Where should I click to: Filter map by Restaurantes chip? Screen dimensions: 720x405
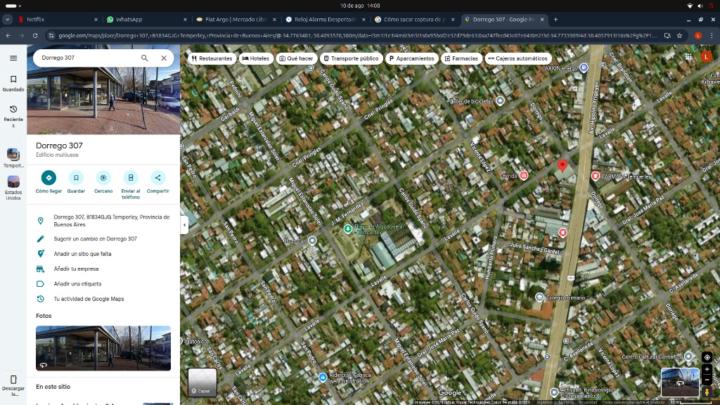click(211, 58)
